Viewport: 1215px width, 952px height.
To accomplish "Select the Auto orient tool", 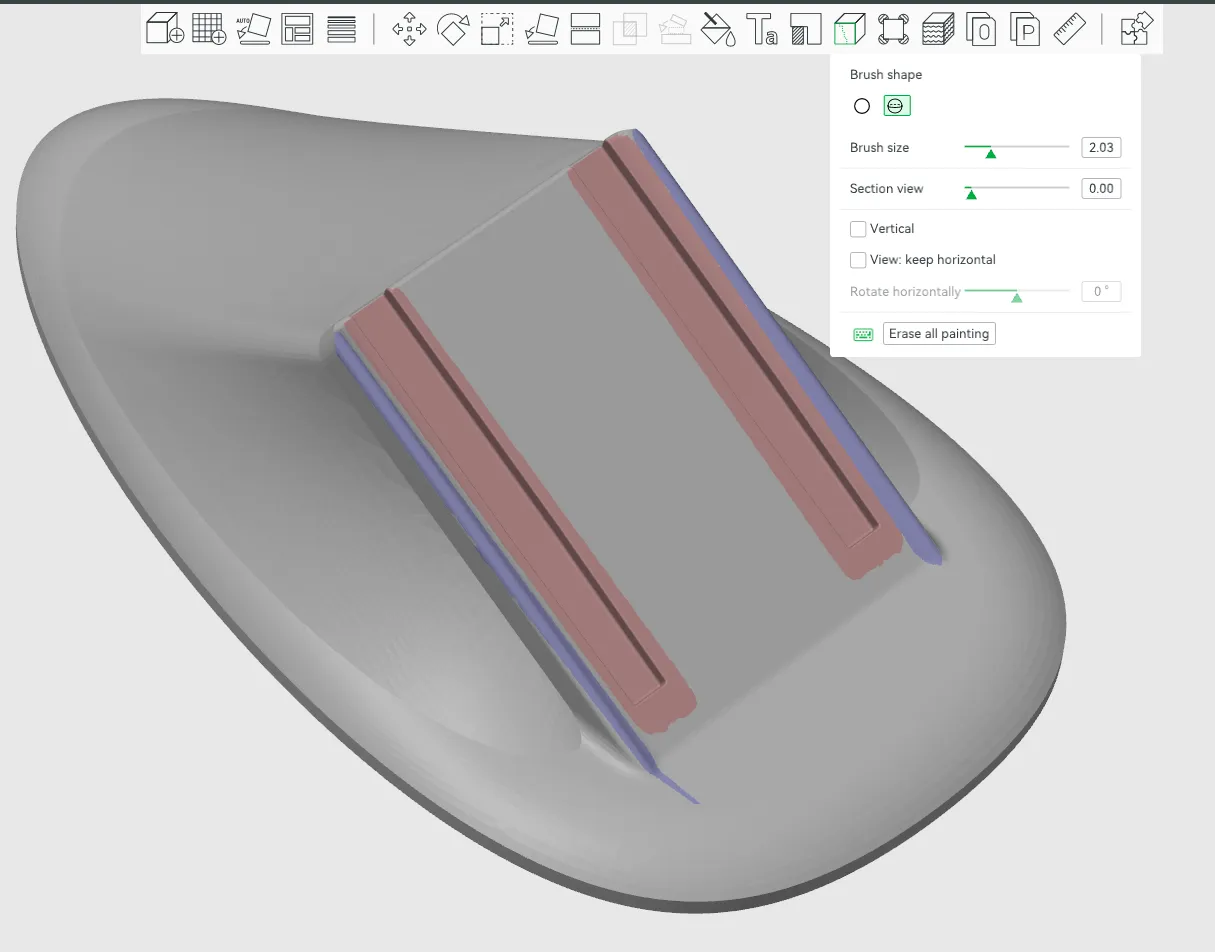I will coord(254,29).
